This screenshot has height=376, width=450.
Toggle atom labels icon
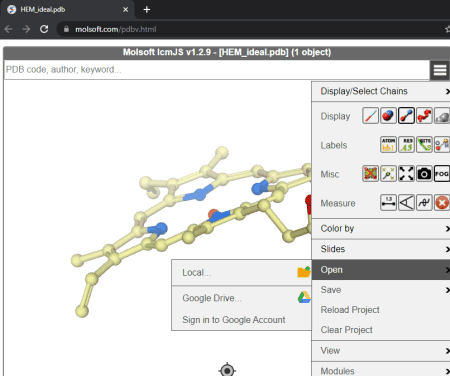pos(388,145)
